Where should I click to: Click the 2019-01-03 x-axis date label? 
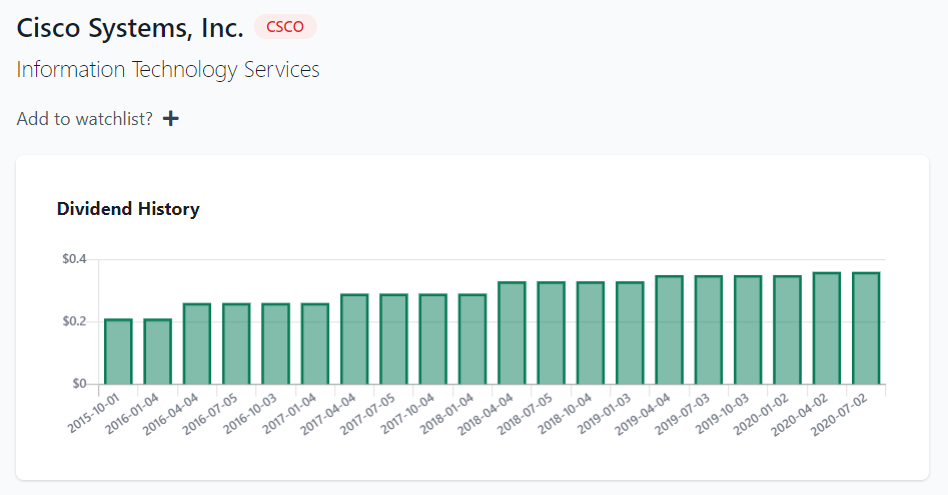pos(604,413)
